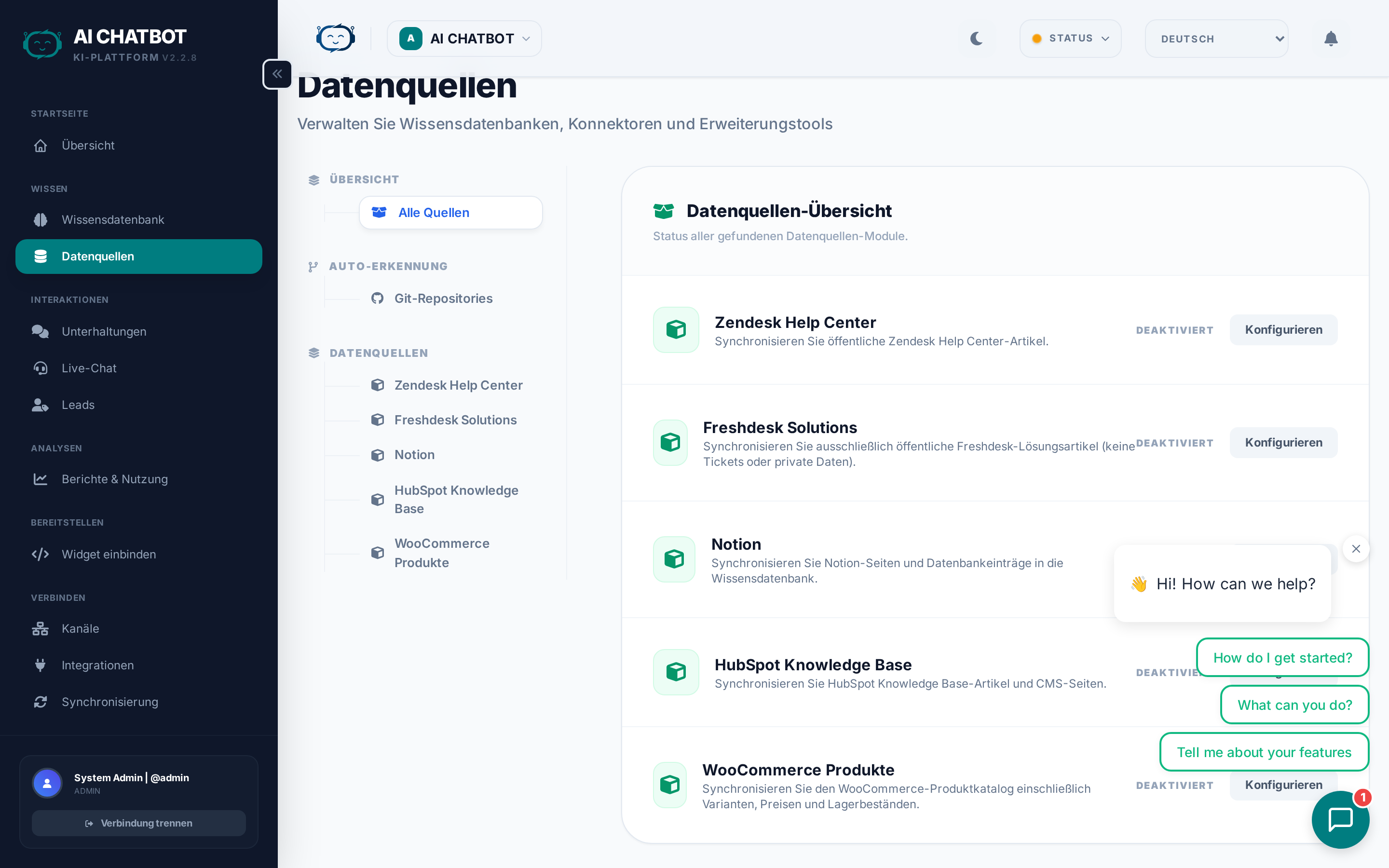1389x868 pixels.
Task: Toggle dark mode moon icon
Action: [976, 39]
